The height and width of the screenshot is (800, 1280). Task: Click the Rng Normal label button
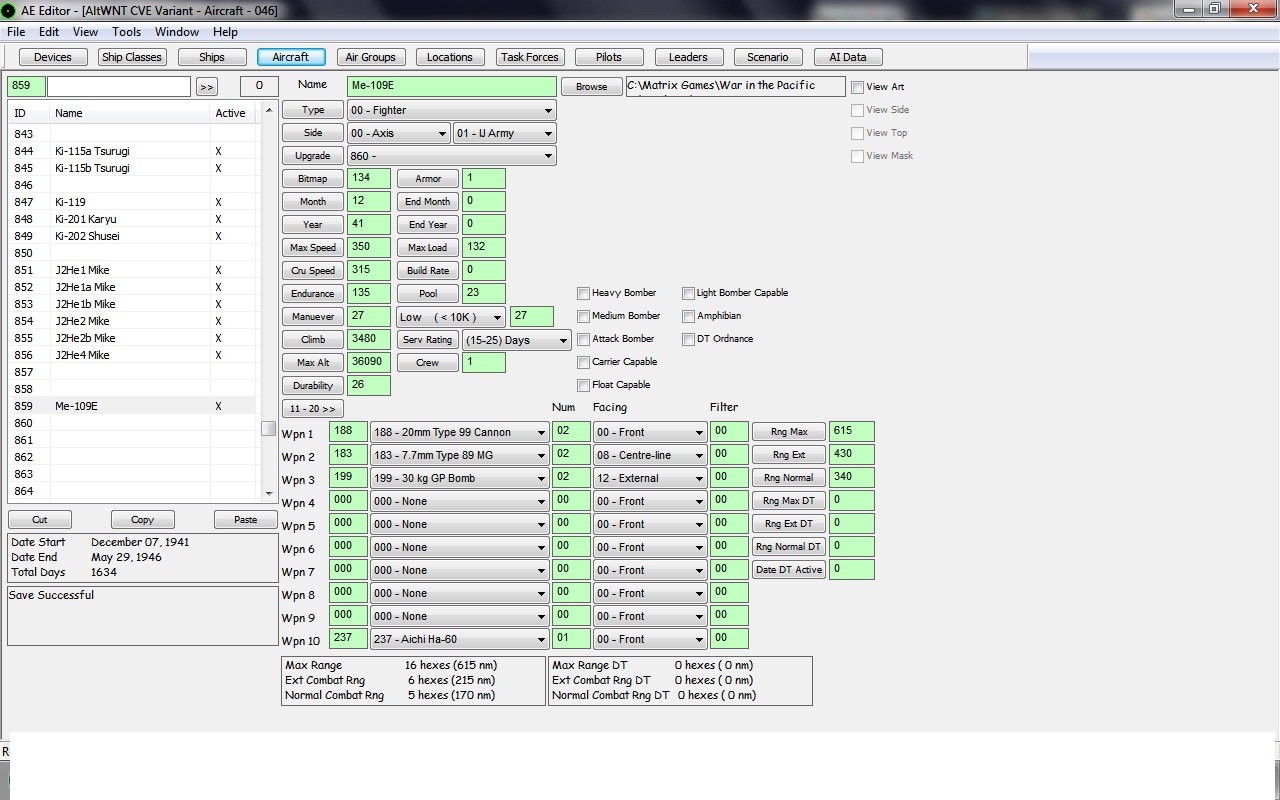point(788,477)
